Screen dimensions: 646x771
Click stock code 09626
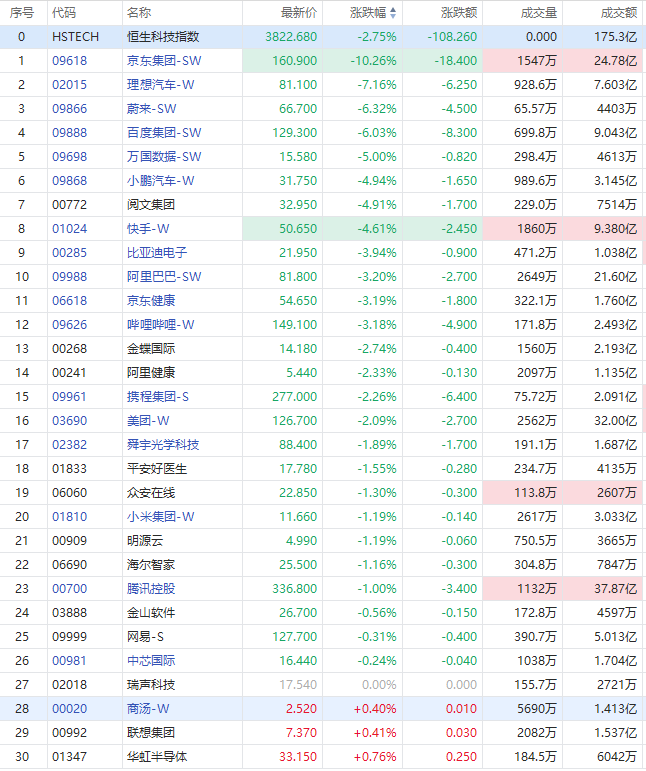[x=69, y=325]
